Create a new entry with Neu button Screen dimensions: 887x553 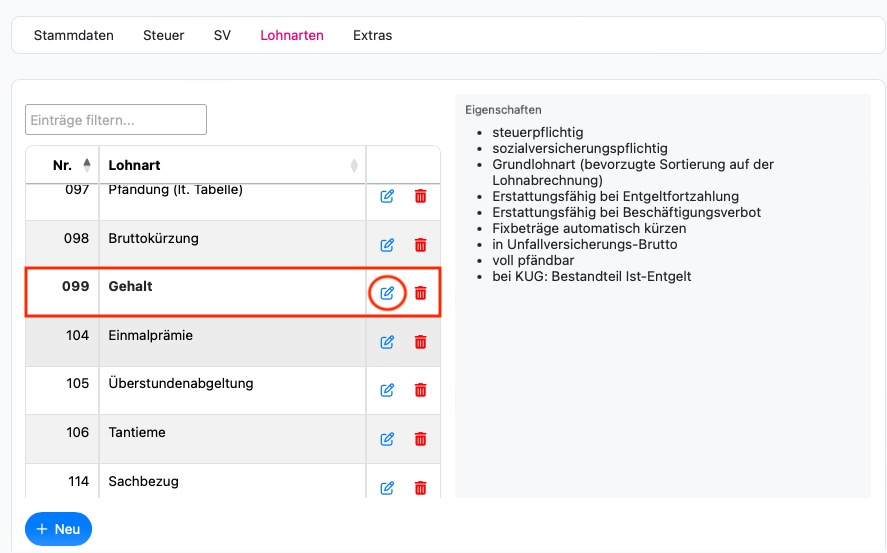click(58, 529)
